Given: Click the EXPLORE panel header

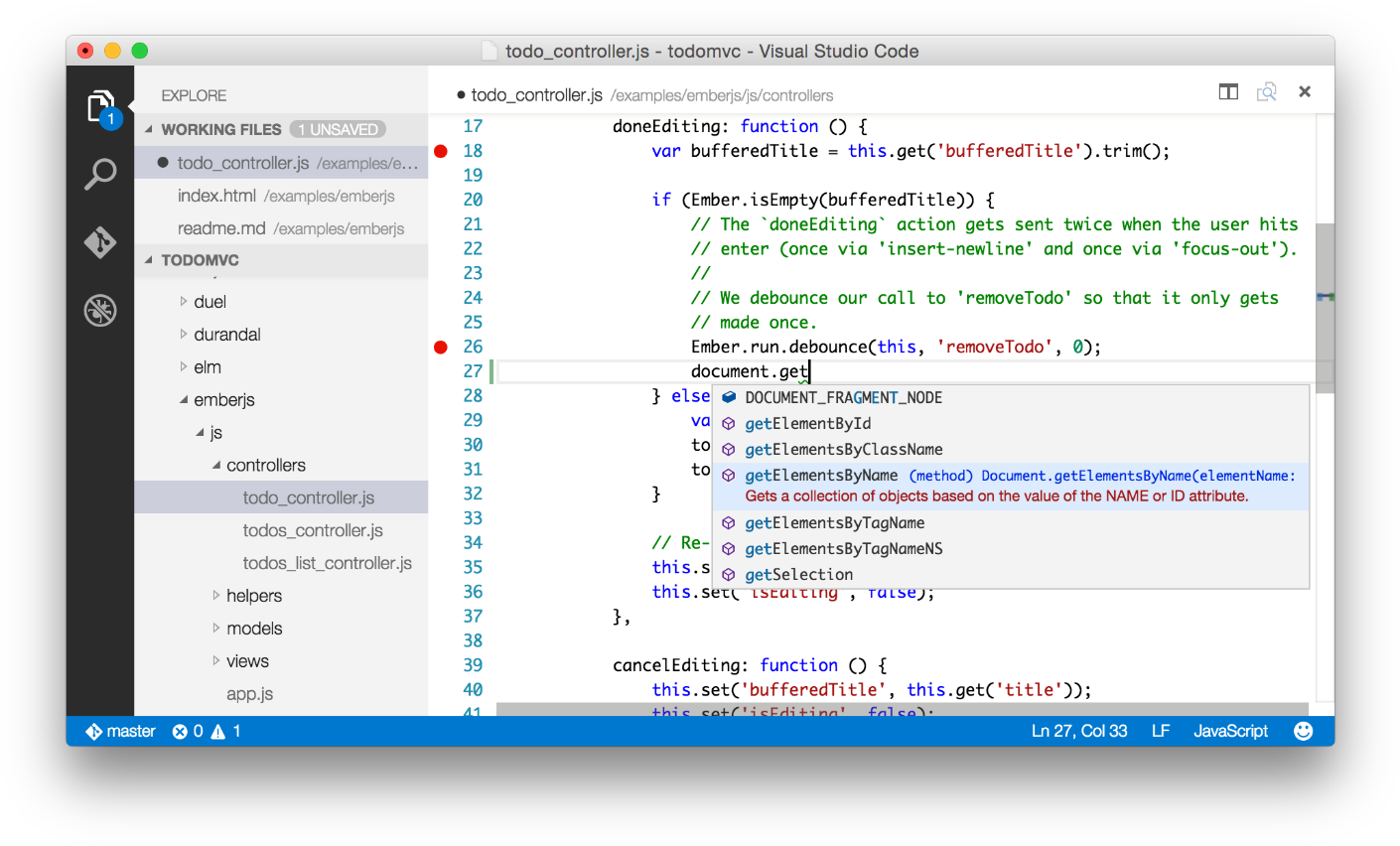Looking at the screenshot, I should tap(194, 95).
